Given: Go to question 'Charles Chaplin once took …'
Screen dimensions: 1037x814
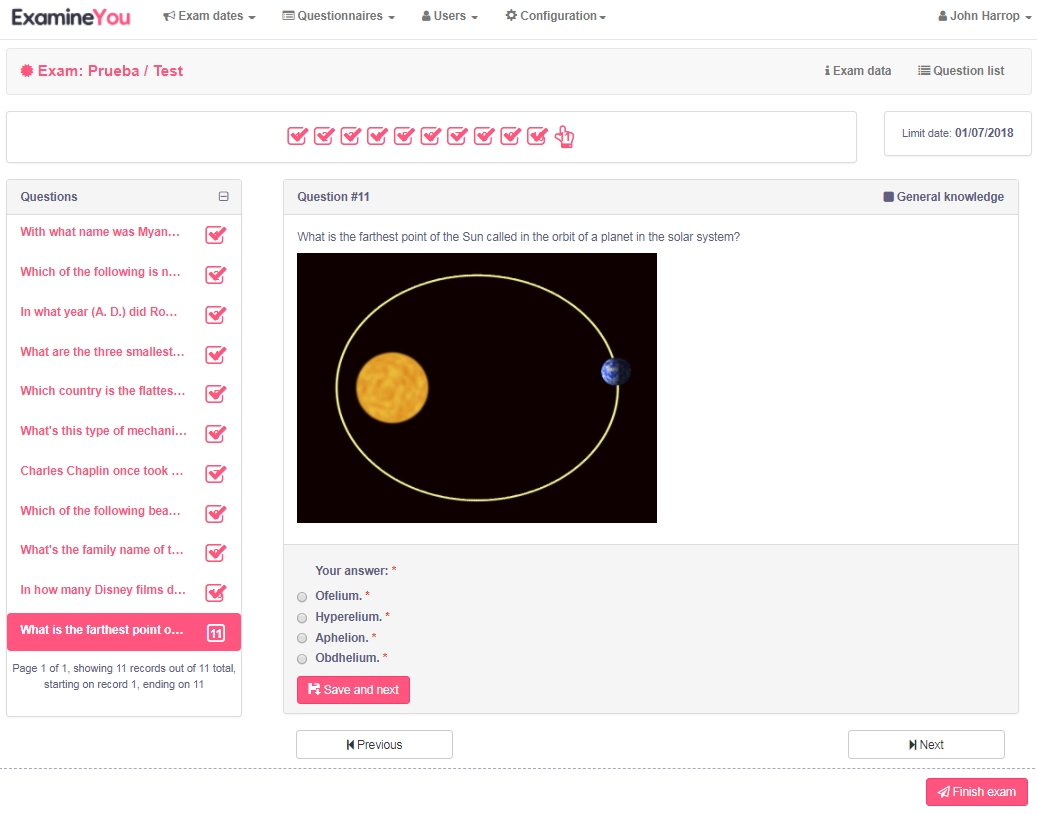Looking at the screenshot, I should (101, 471).
